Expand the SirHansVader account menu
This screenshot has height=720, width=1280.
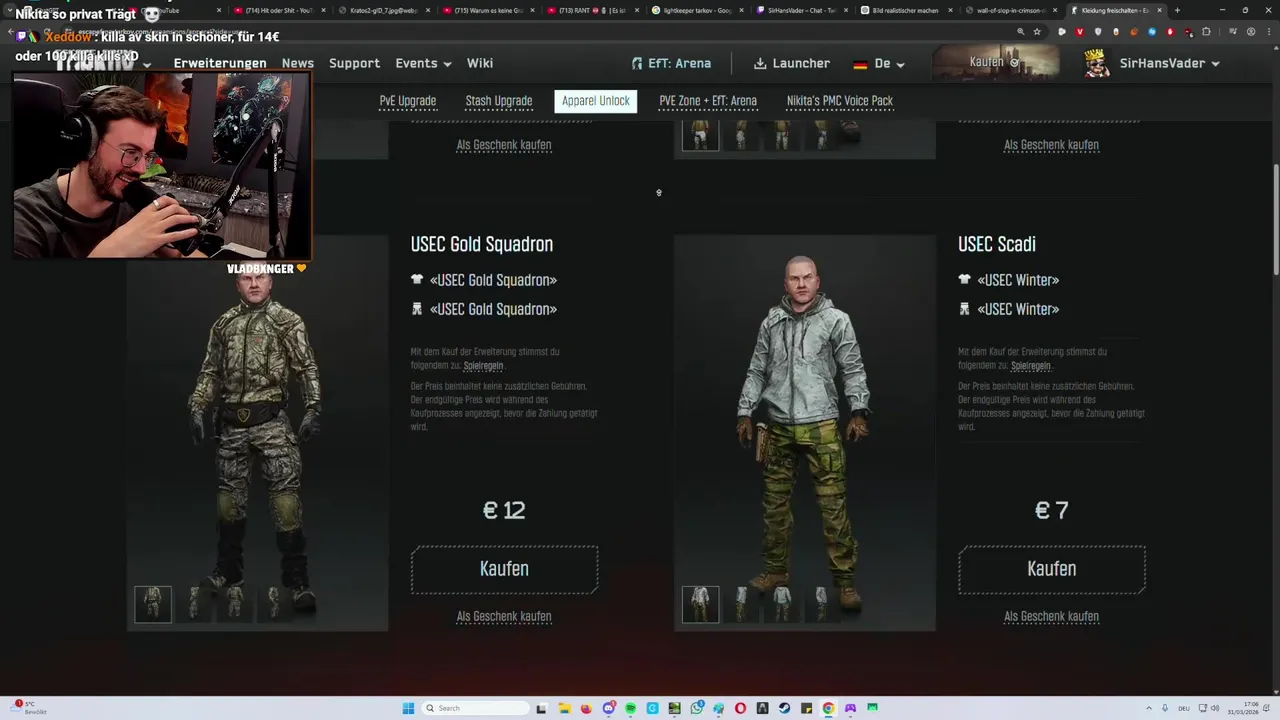[x=1169, y=63]
